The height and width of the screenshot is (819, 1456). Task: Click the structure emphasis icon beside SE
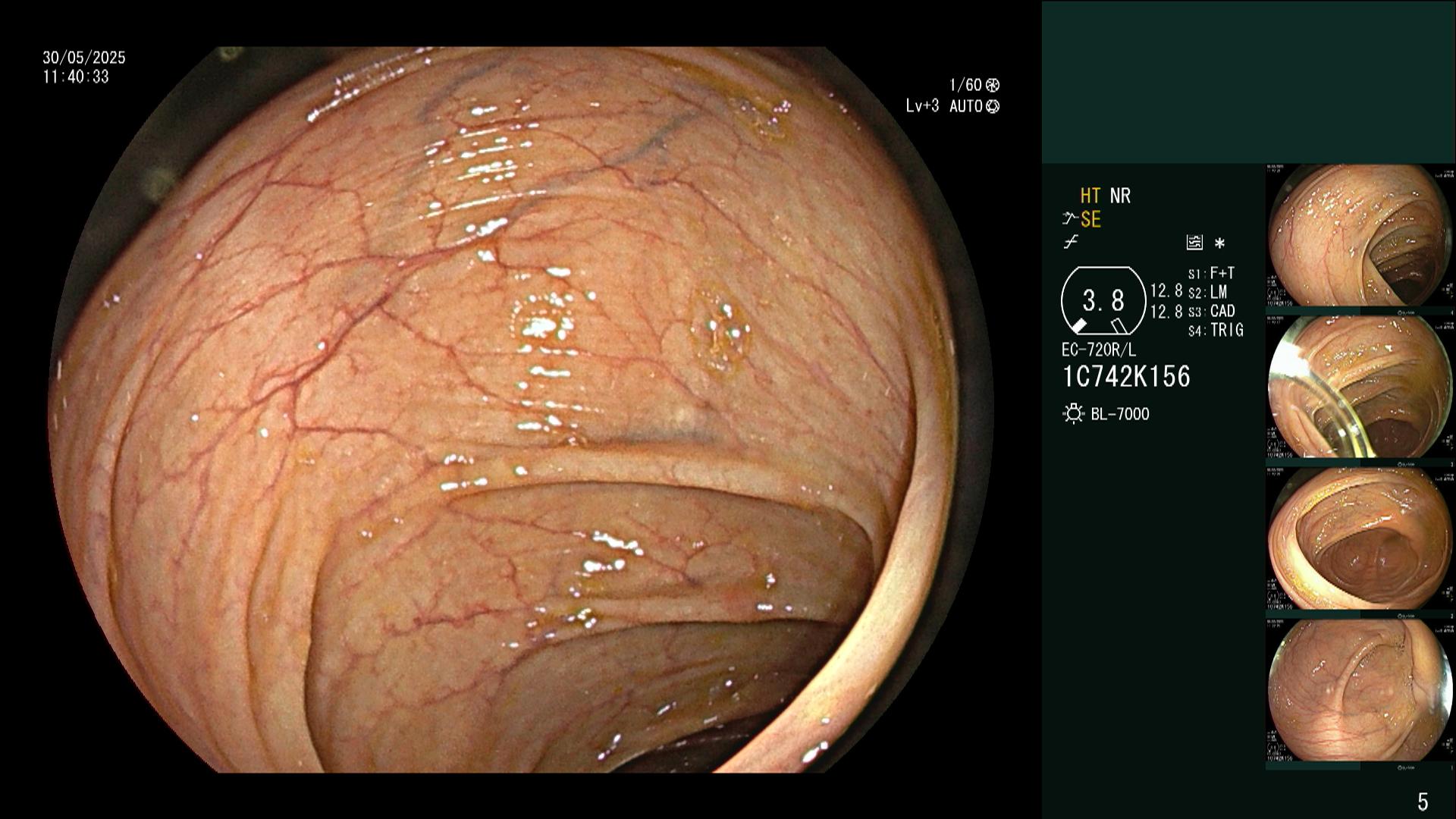(x=1070, y=220)
